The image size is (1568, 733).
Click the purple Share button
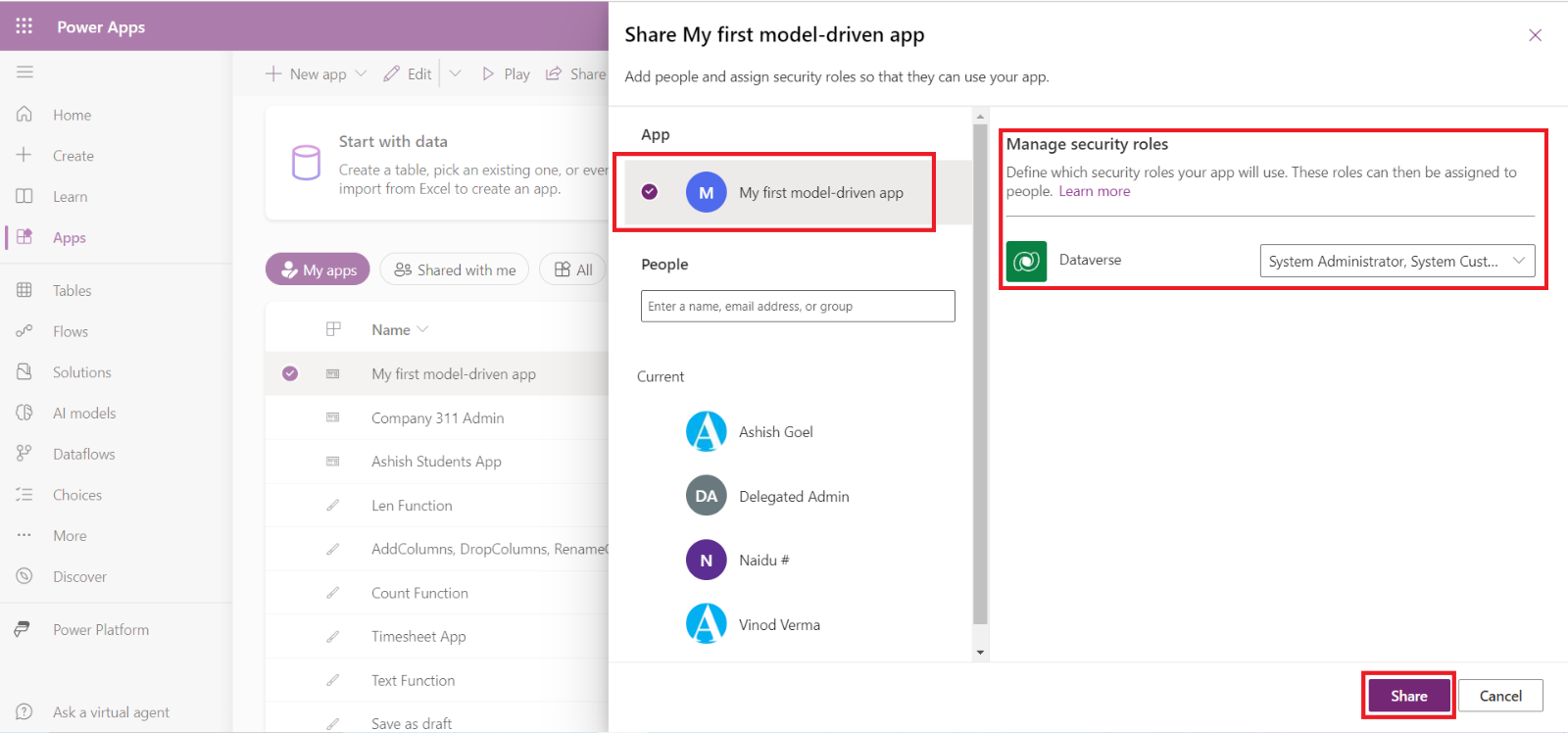coord(1408,696)
